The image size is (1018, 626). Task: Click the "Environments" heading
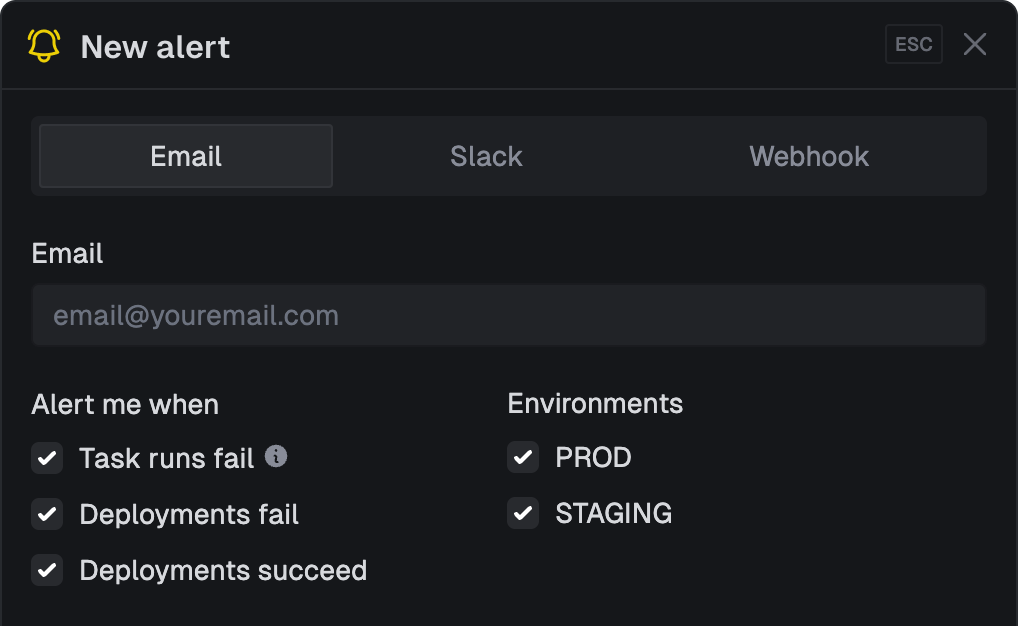(595, 404)
